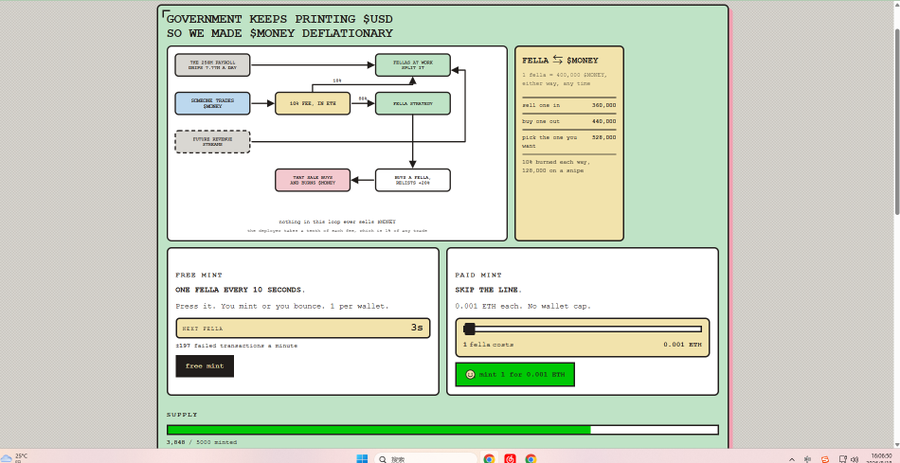
Task: Click 'ONE FELLA EVERY 10 SECONDS.' heading
Action: 240,290
